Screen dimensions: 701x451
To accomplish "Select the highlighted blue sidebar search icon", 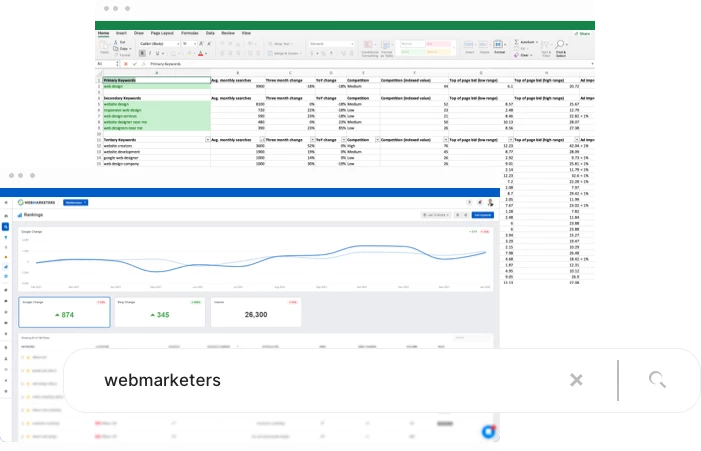I will tap(5, 227).
